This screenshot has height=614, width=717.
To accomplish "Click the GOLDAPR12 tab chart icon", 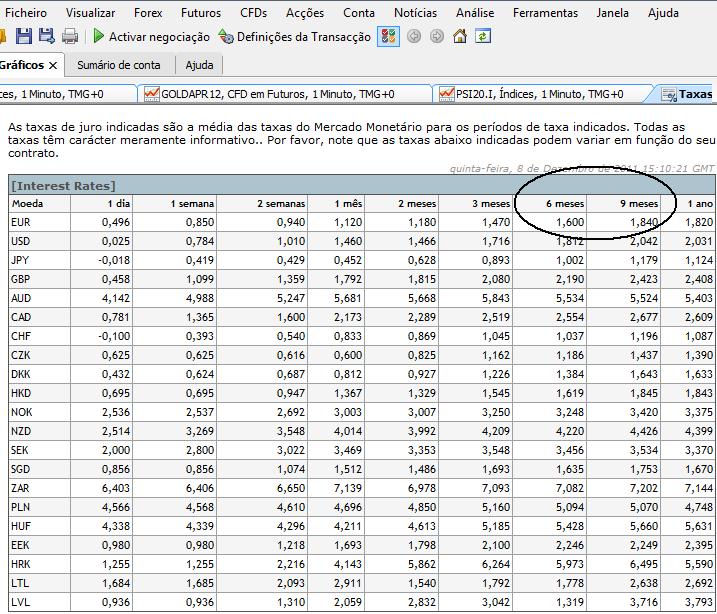I will pos(151,94).
